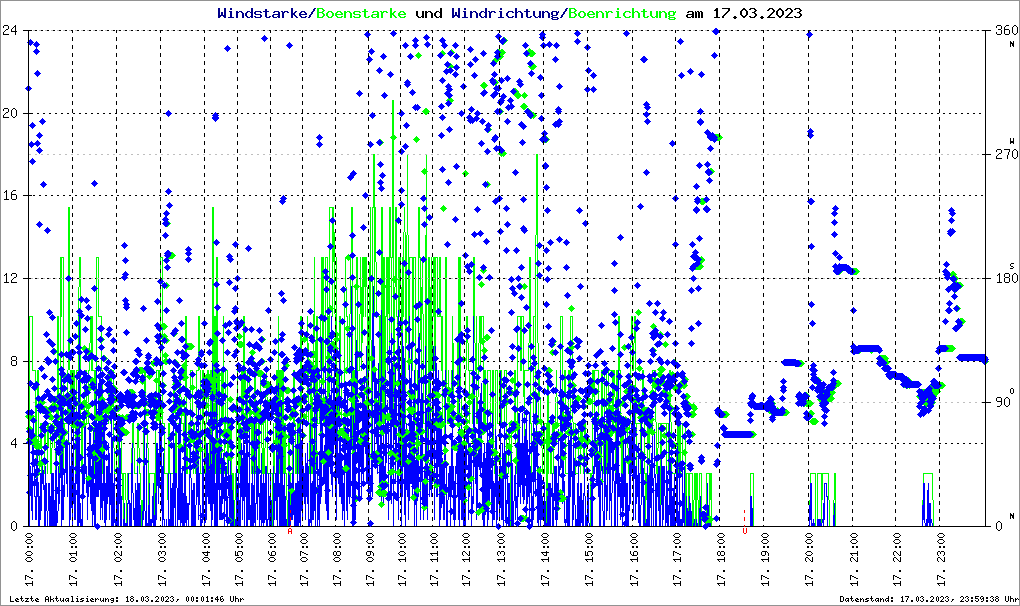1020x606 pixels.
Task: Click the '17. 04:00' time label
Action: click(206, 559)
